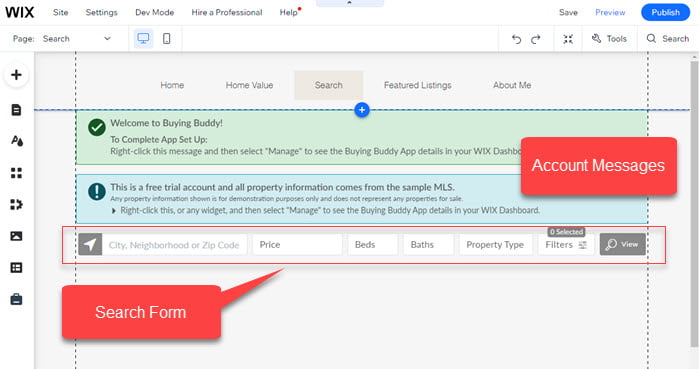Open the Site menu
This screenshot has height=369, width=699.
(61, 12)
